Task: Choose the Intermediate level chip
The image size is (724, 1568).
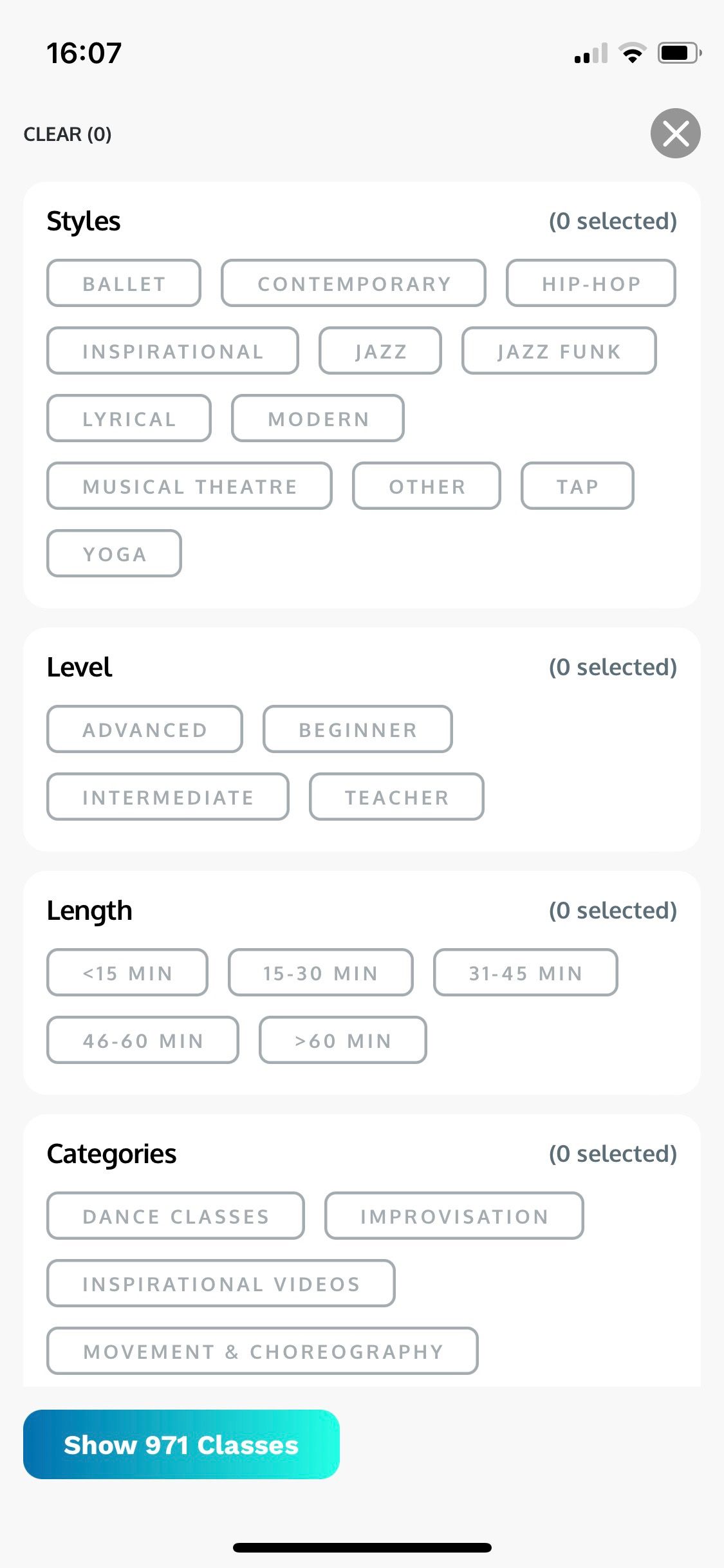Action: click(167, 797)
